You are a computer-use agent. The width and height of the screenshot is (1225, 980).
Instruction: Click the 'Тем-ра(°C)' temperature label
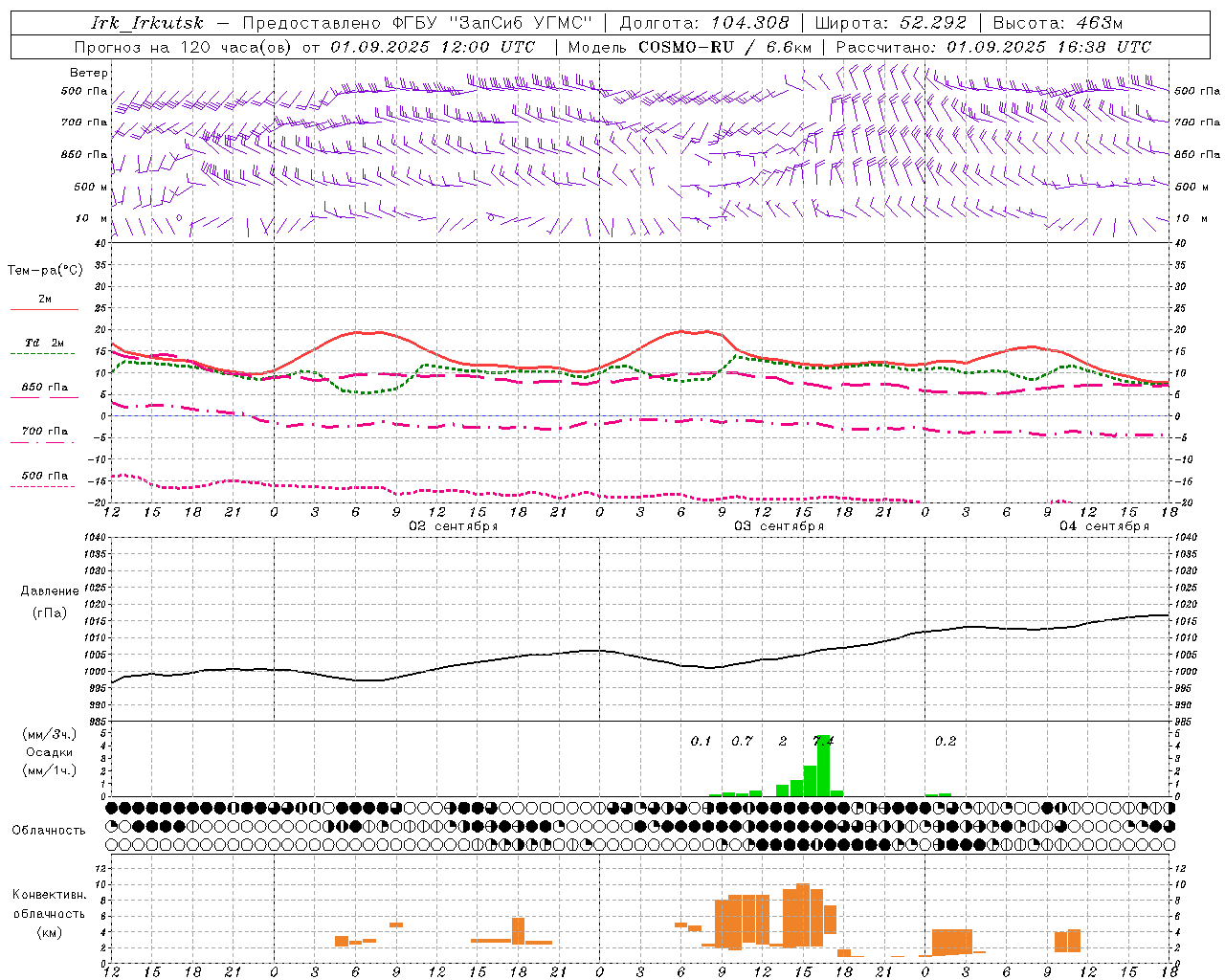coord(45,271)
